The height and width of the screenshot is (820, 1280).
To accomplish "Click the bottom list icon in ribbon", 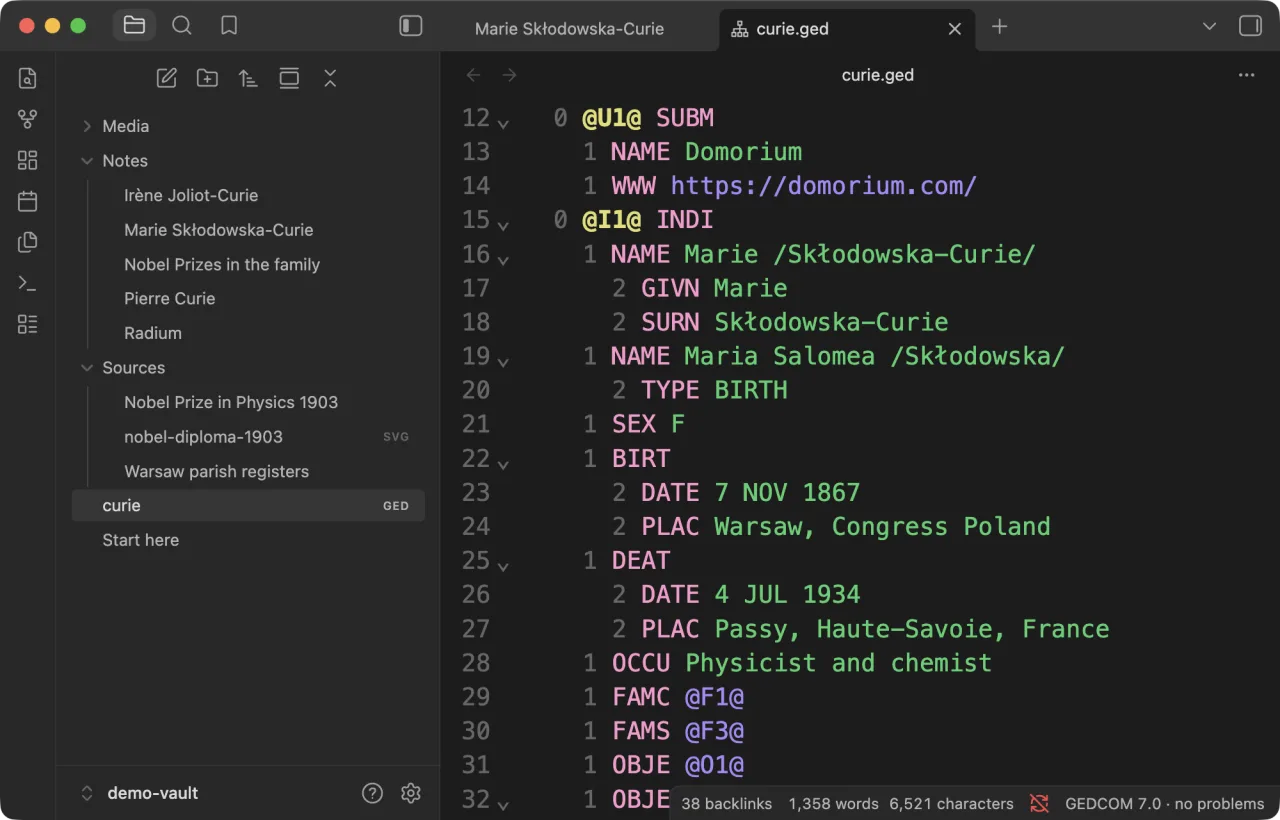I will click(28, 324).
